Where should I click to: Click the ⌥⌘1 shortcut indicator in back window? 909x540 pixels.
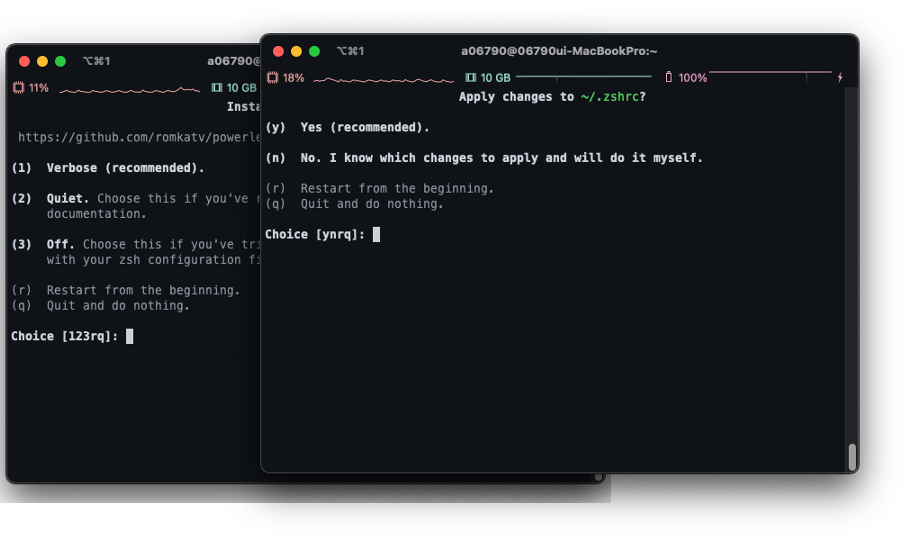pyautogui.click(x=96, y=61)
